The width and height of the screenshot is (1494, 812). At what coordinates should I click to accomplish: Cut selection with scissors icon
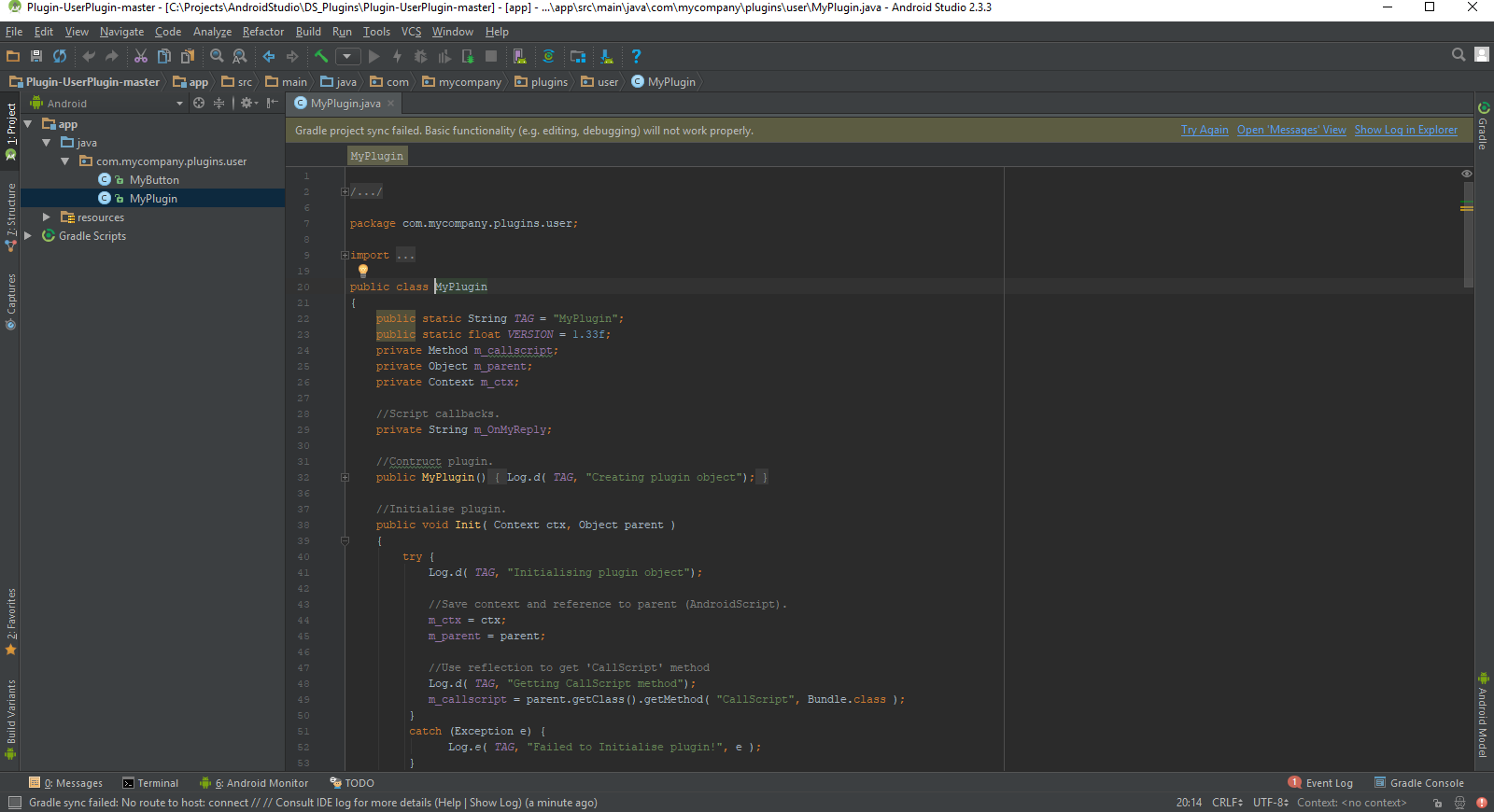(x=141, y=56)
